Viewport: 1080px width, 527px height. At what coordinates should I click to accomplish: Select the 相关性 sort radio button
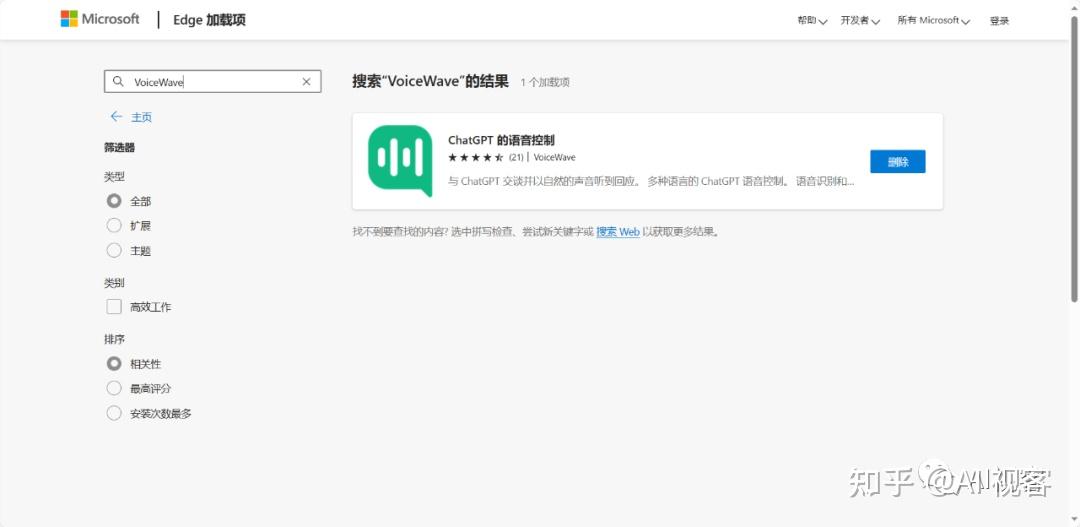[x=114, y=363]
